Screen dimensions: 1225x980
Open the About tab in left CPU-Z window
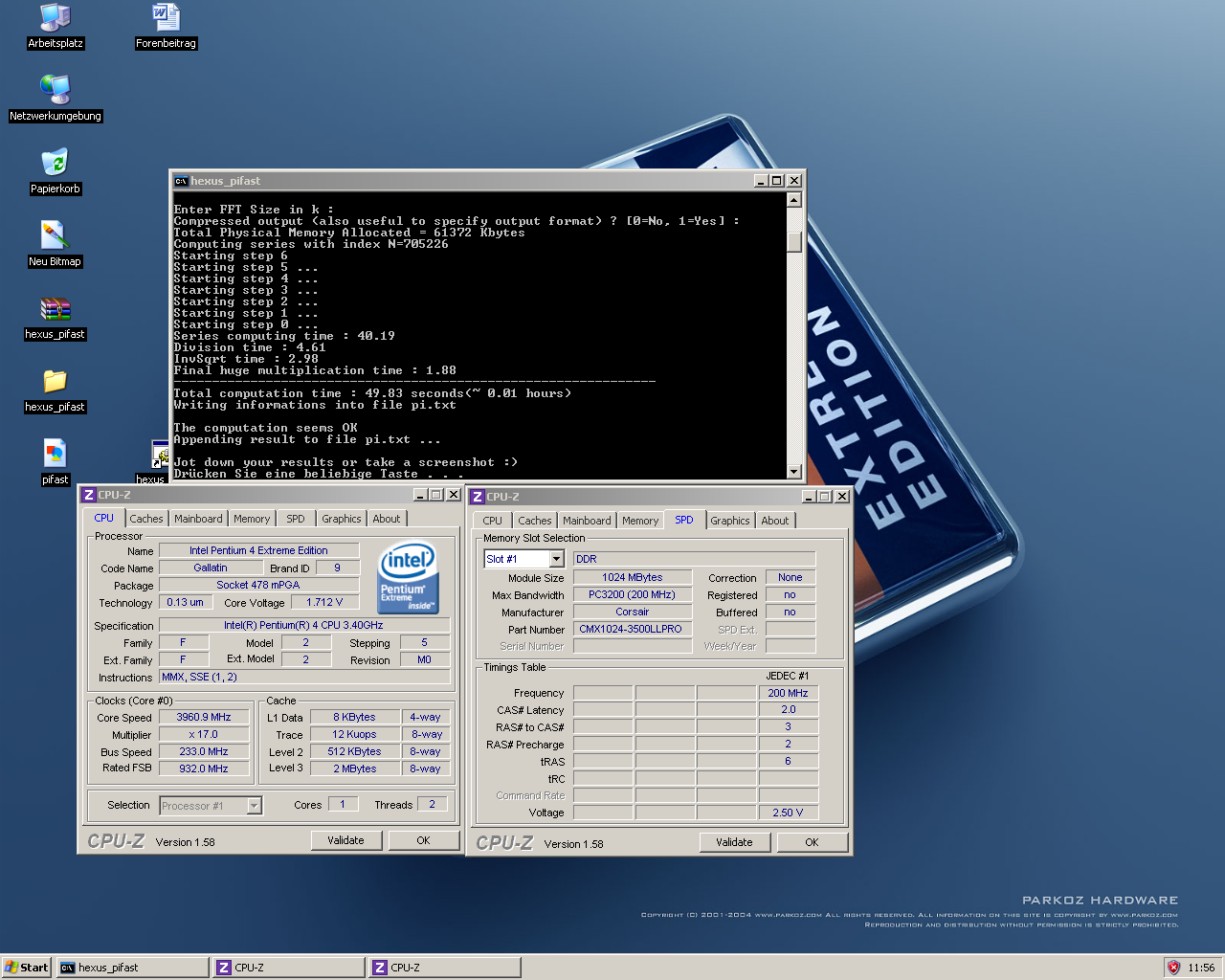point(387,519)
